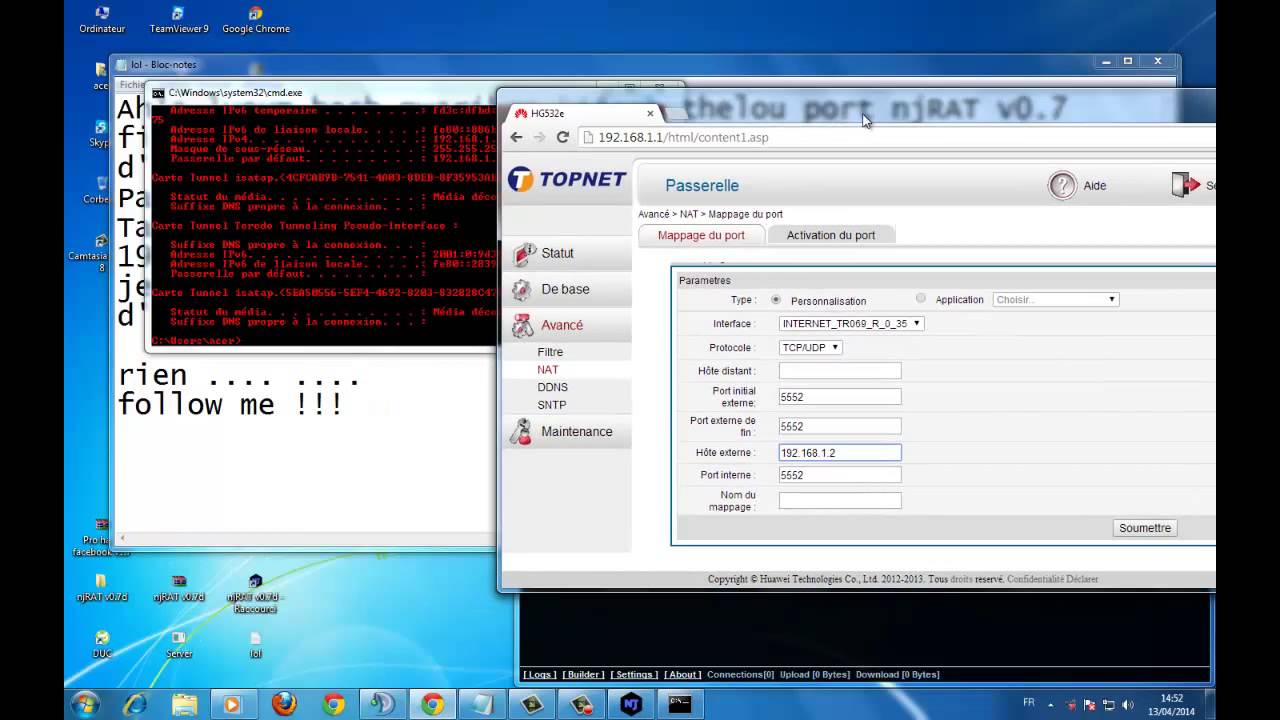This screenshot has width=1280, height=720.
Task: Click the Chrome forward arrow
Action: click(x=539, y=137)
